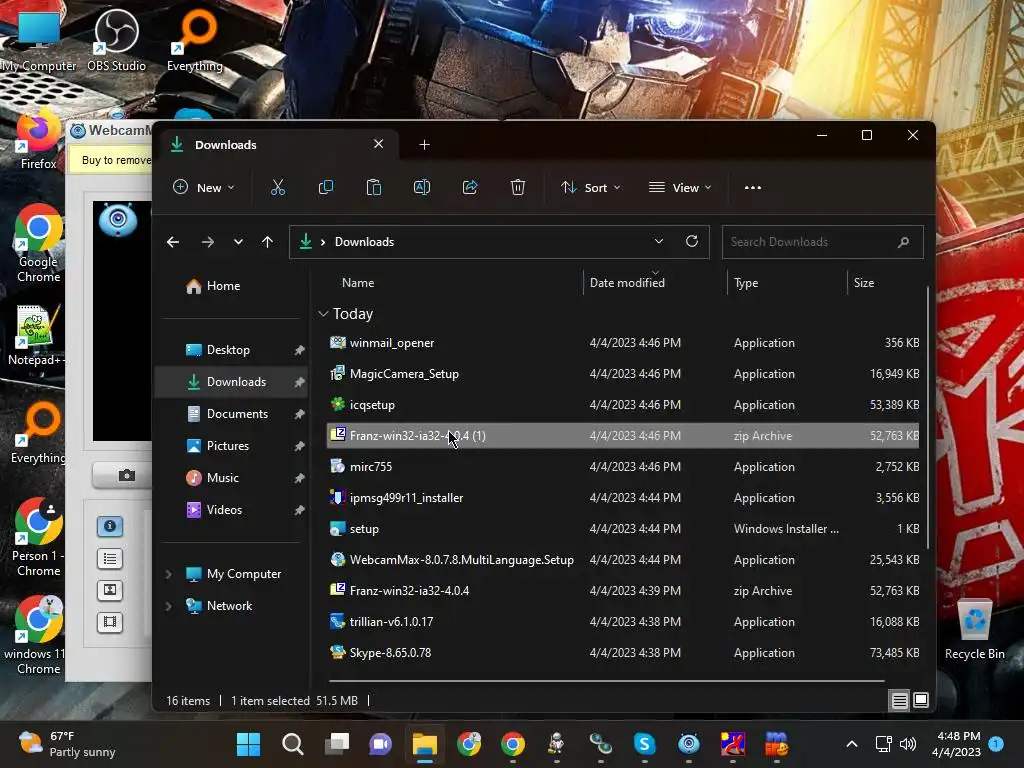Select the Recycle Bin desktop icon
The height and width of the screenshot is (768, 1024).
(x=974, y=630)
